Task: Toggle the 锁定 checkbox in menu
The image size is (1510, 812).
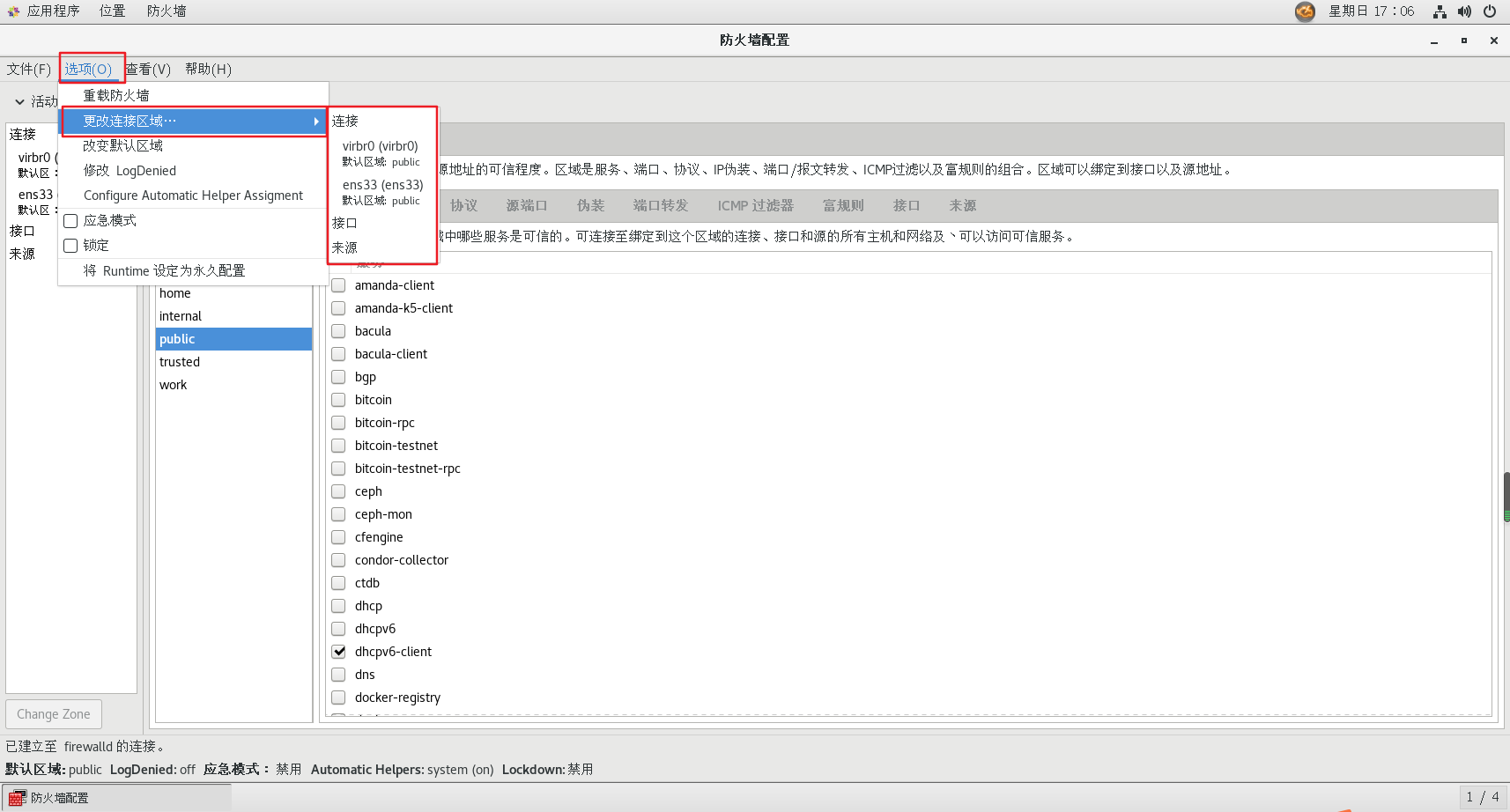Action: tap(70, 246)
